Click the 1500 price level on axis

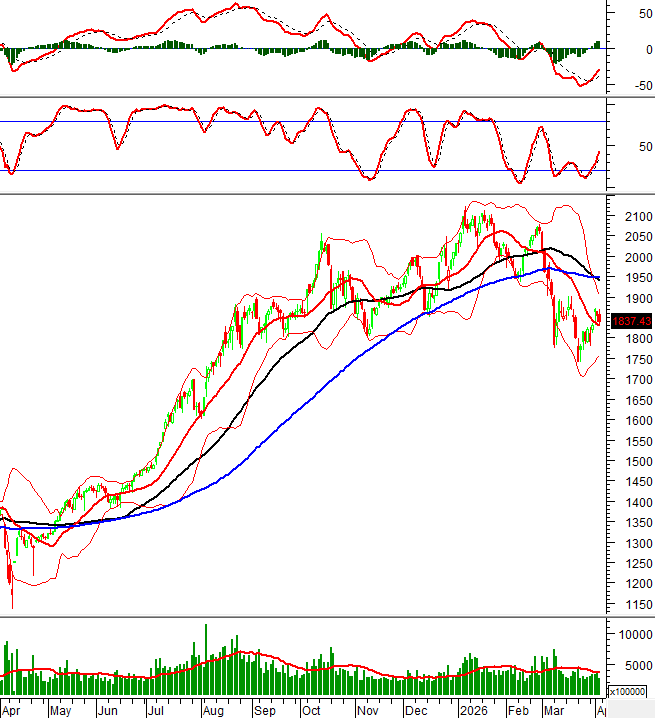632,462
